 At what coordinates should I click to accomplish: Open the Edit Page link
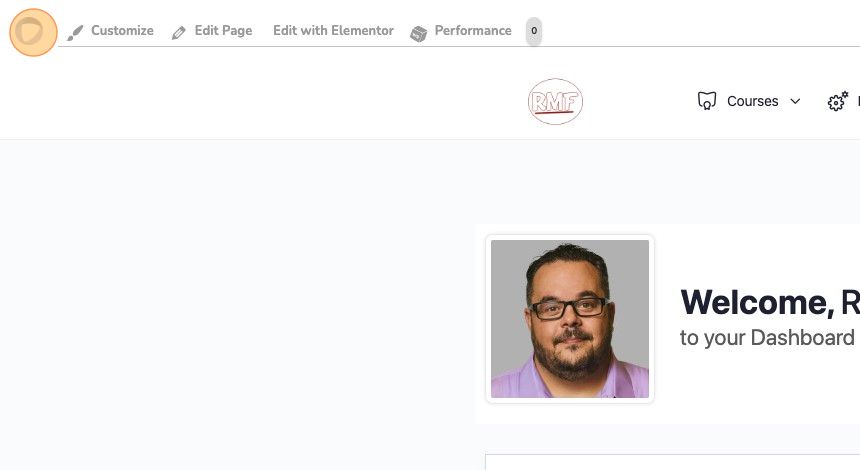pyautogui.click(x=223, y=31)
